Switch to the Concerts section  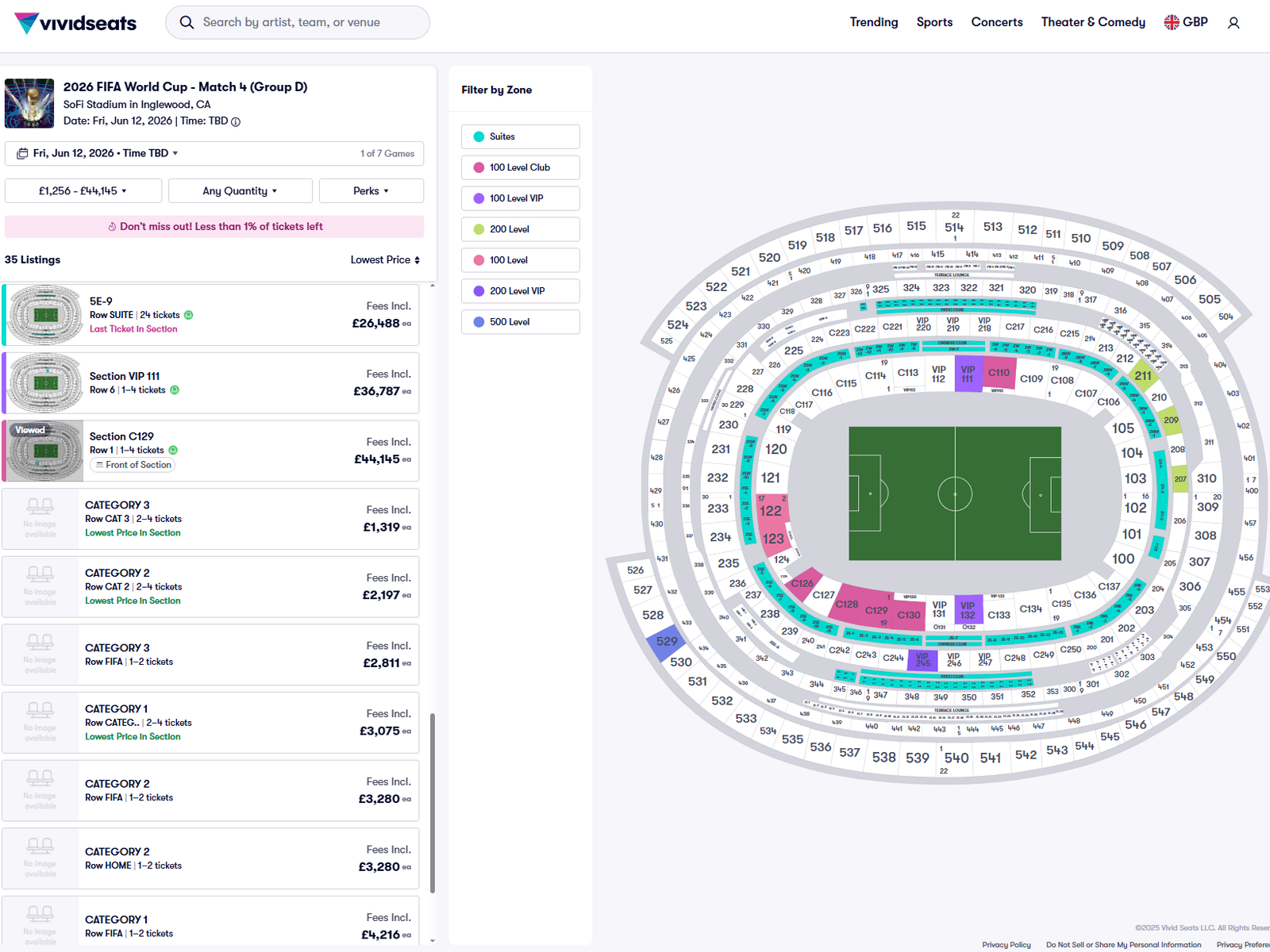[997, 22]
